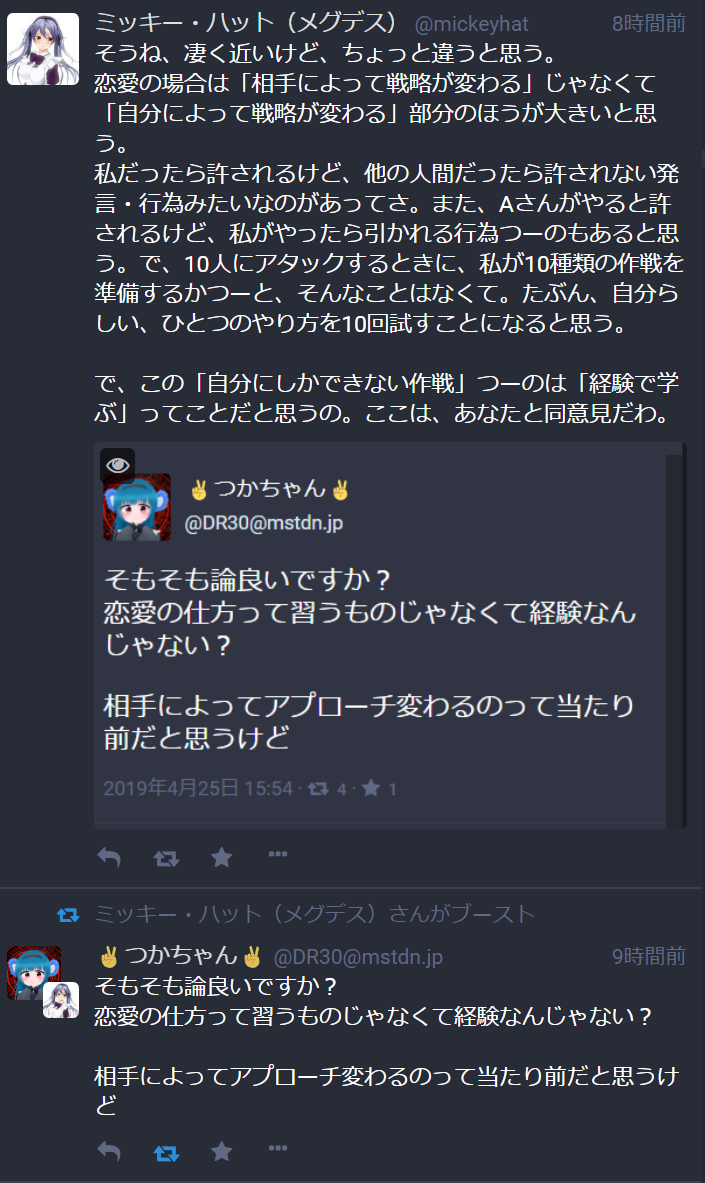This screenshot has height=1183, width=705.
Task: Reply to the つかちゃん boosted post
Action: [109, 1151]
